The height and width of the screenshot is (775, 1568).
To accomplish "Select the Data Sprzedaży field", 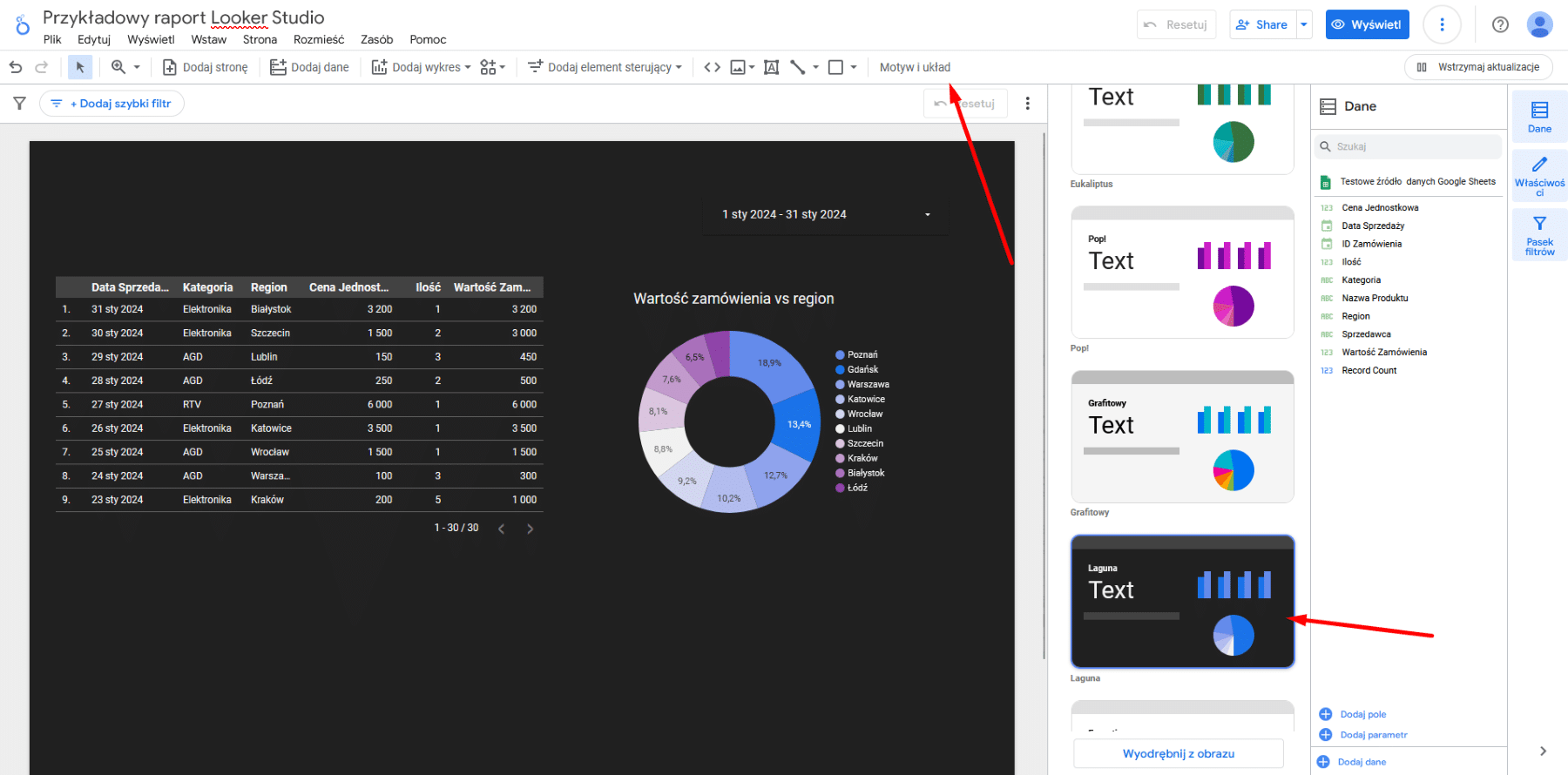I will tap(1373, 226).
